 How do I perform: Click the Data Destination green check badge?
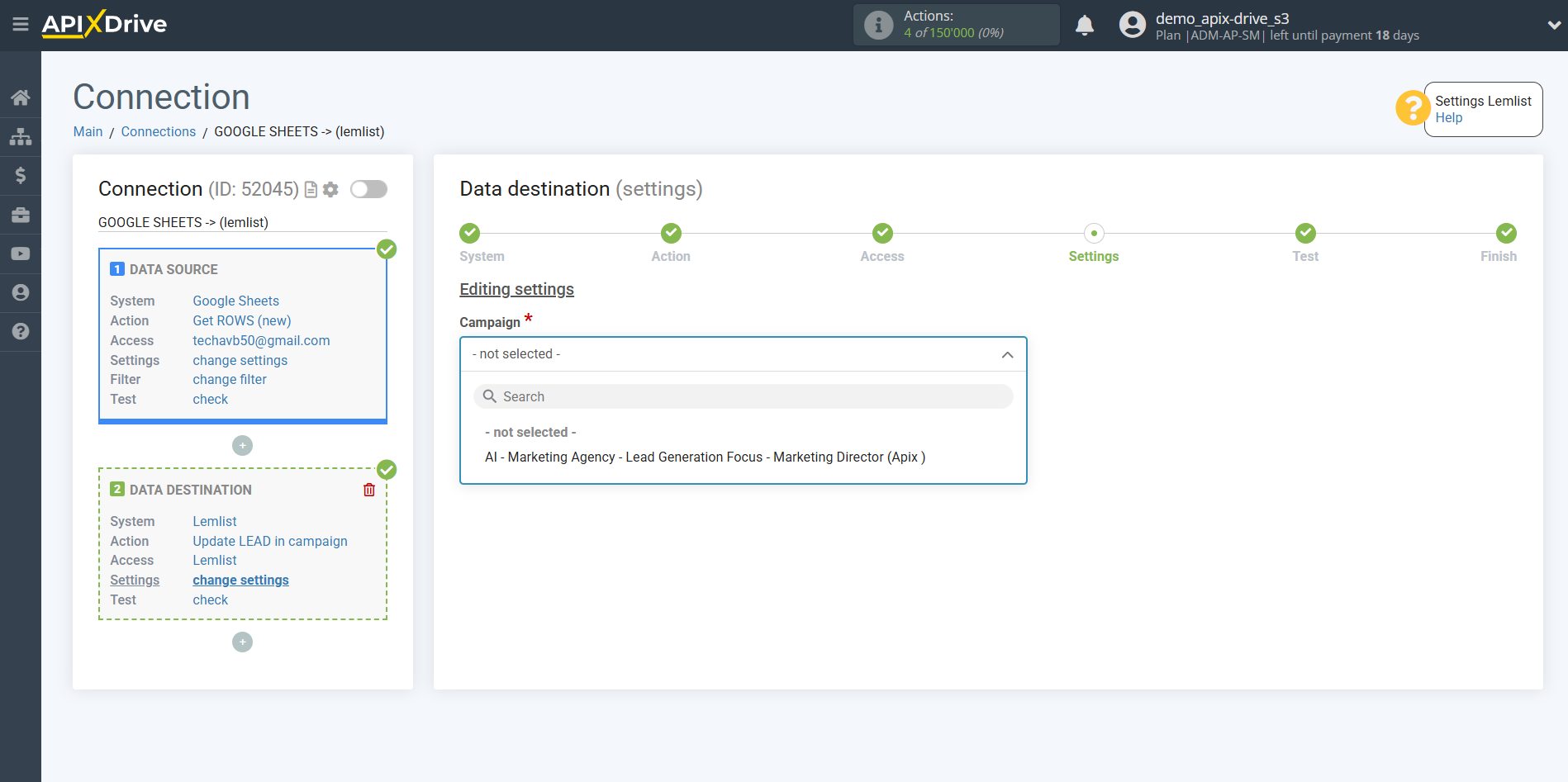387,470
